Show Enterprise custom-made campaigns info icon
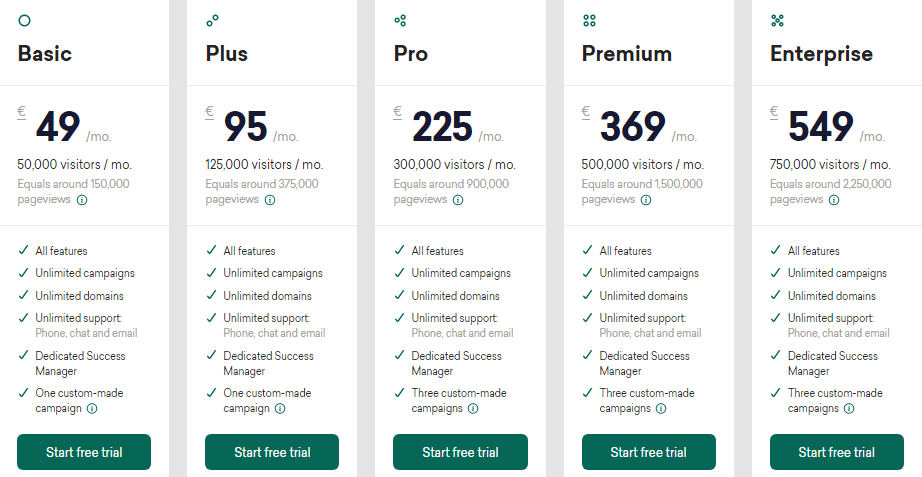 [849, 409]
